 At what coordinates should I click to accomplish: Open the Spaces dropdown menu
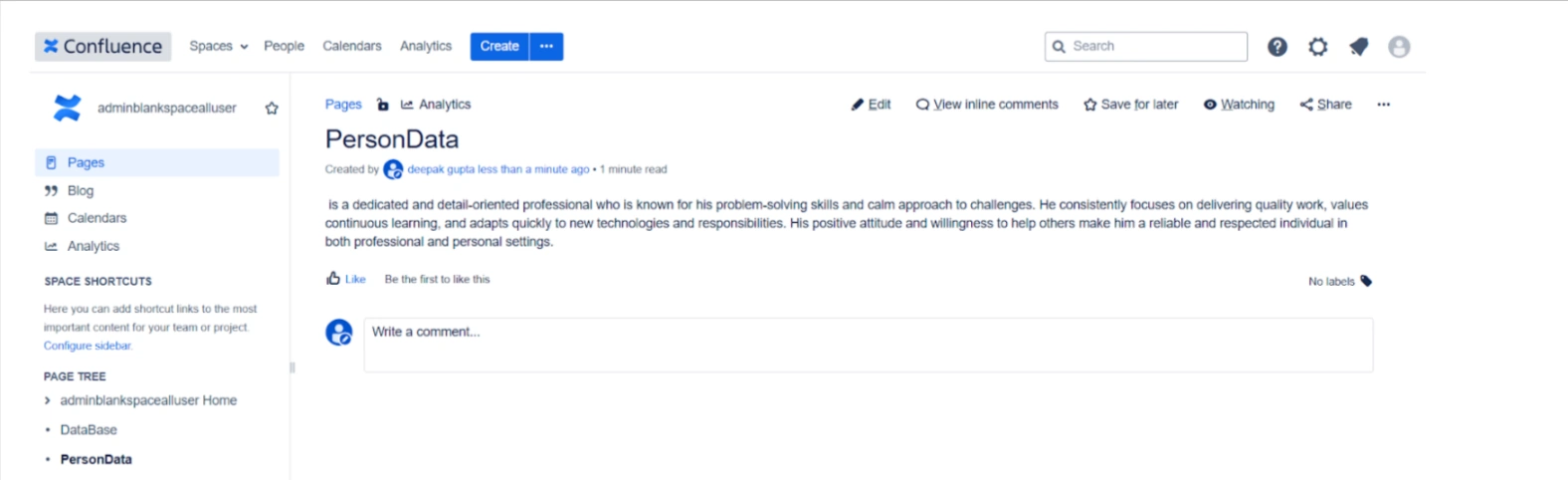219,46
